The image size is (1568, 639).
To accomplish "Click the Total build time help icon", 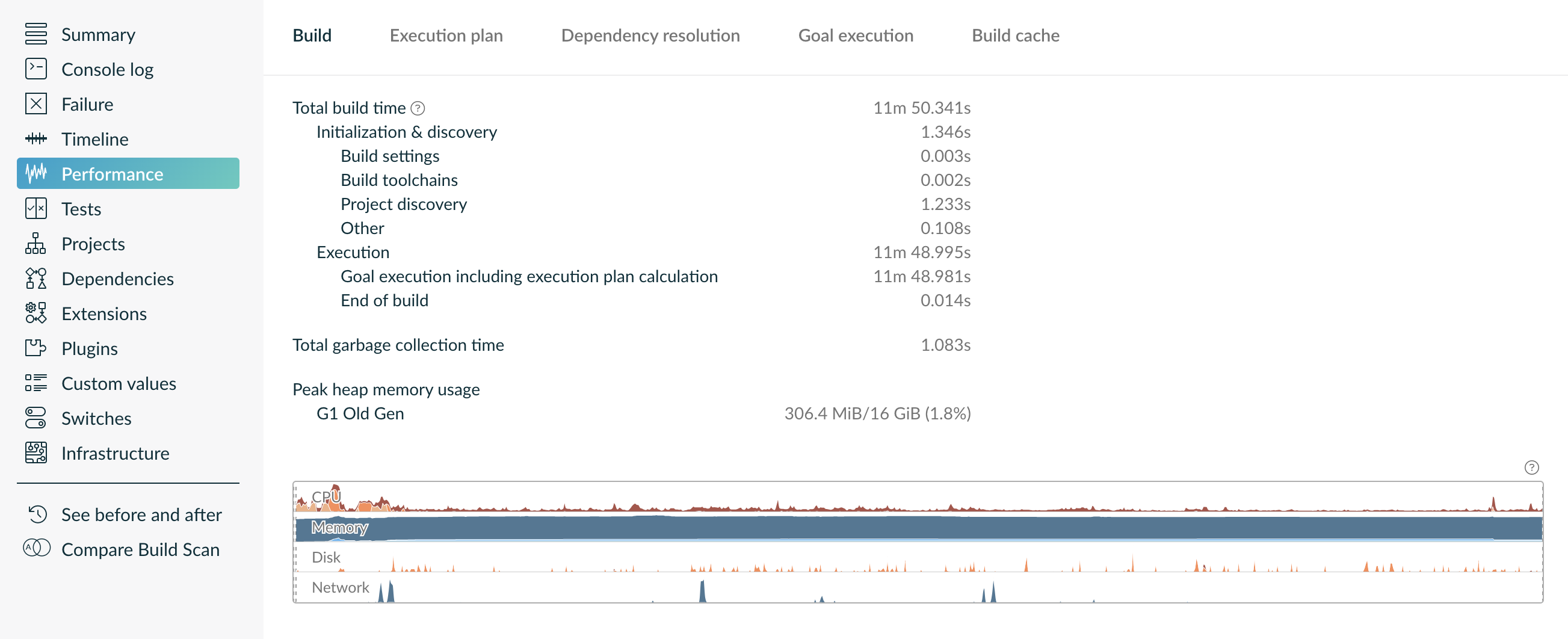I will coord(418,108).
